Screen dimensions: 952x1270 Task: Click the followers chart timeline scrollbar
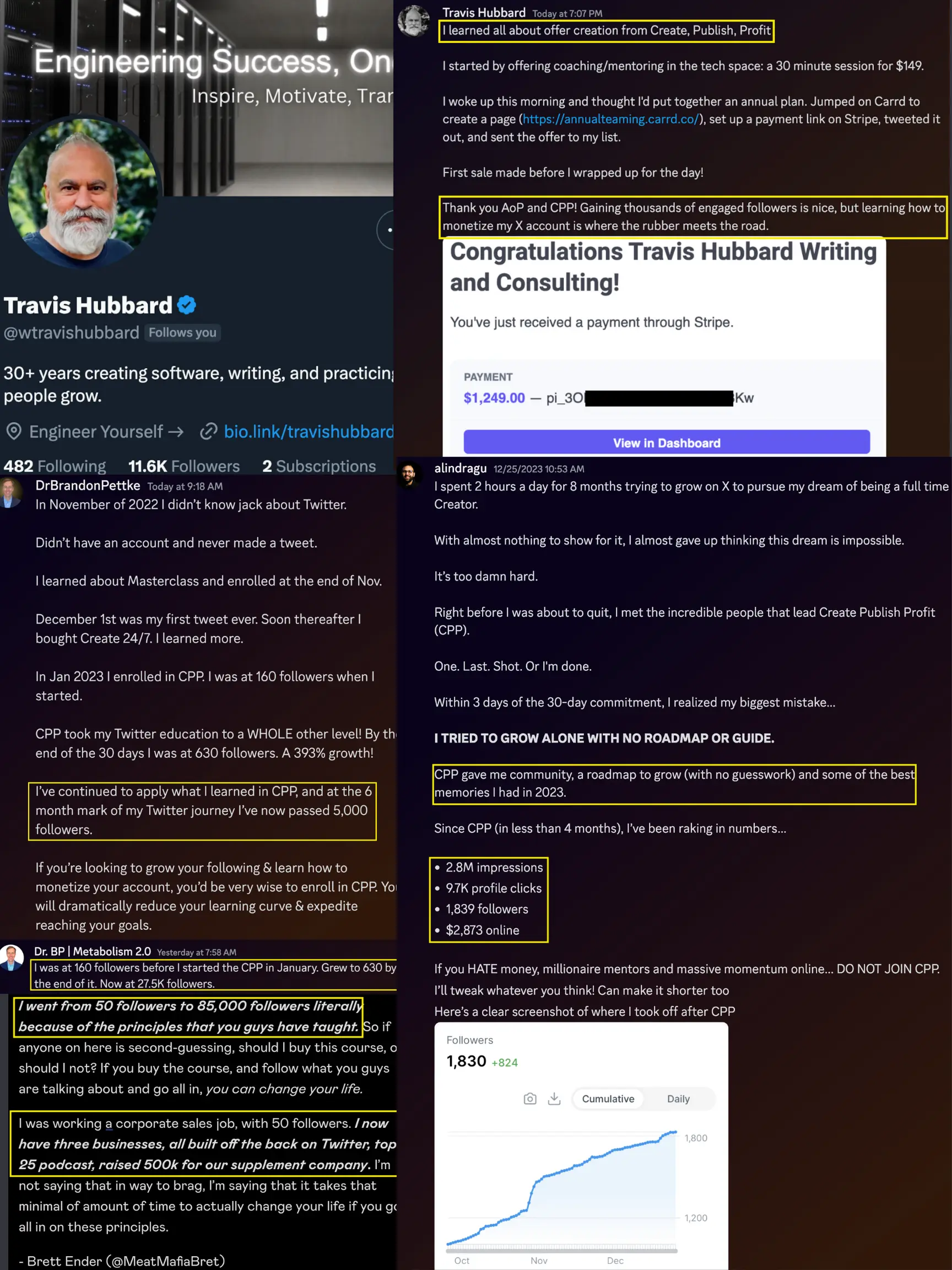coord(562,1250)
